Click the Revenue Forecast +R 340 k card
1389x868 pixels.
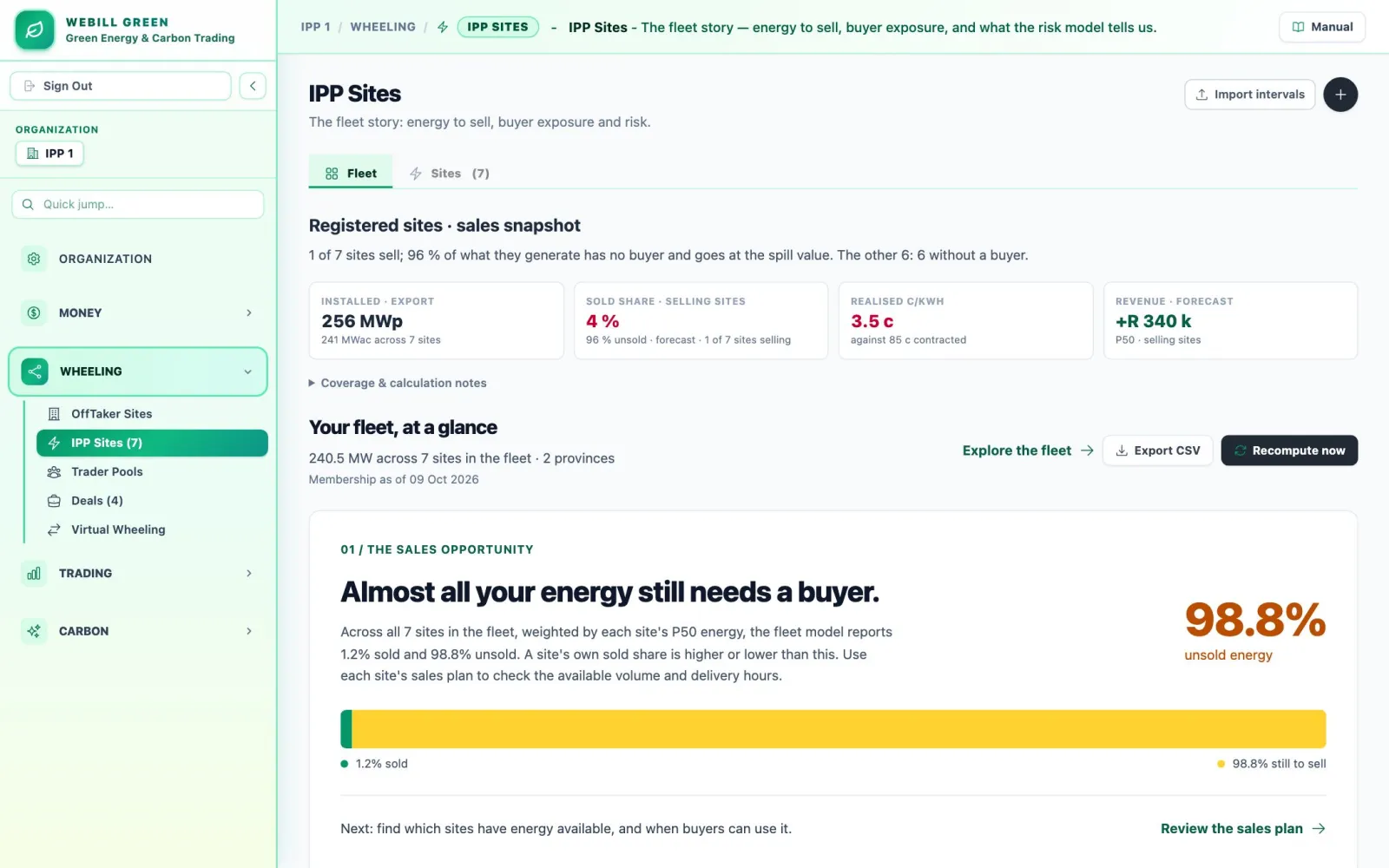point(1230,320)
